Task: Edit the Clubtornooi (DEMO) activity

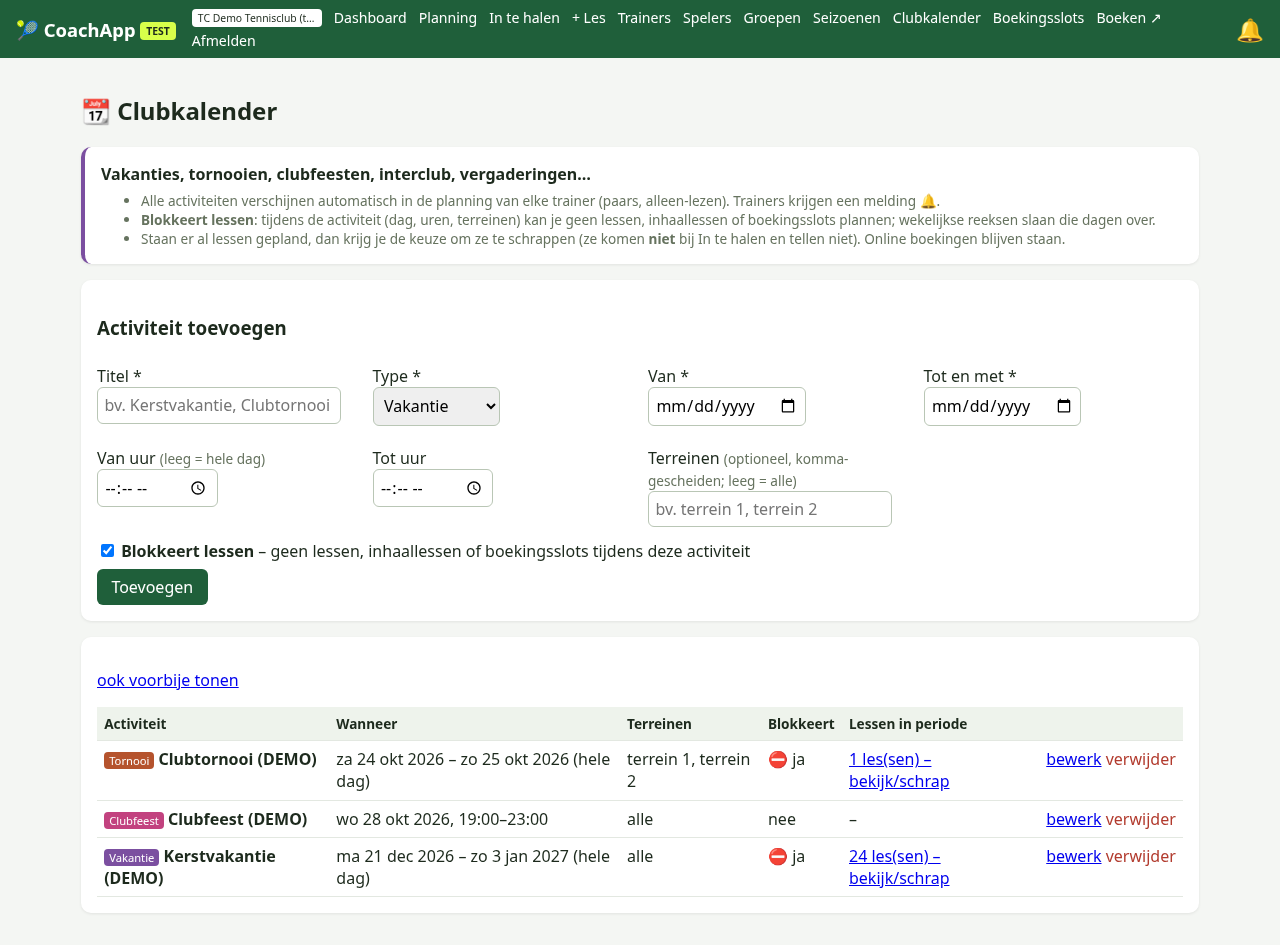Action: point(1074,759)
